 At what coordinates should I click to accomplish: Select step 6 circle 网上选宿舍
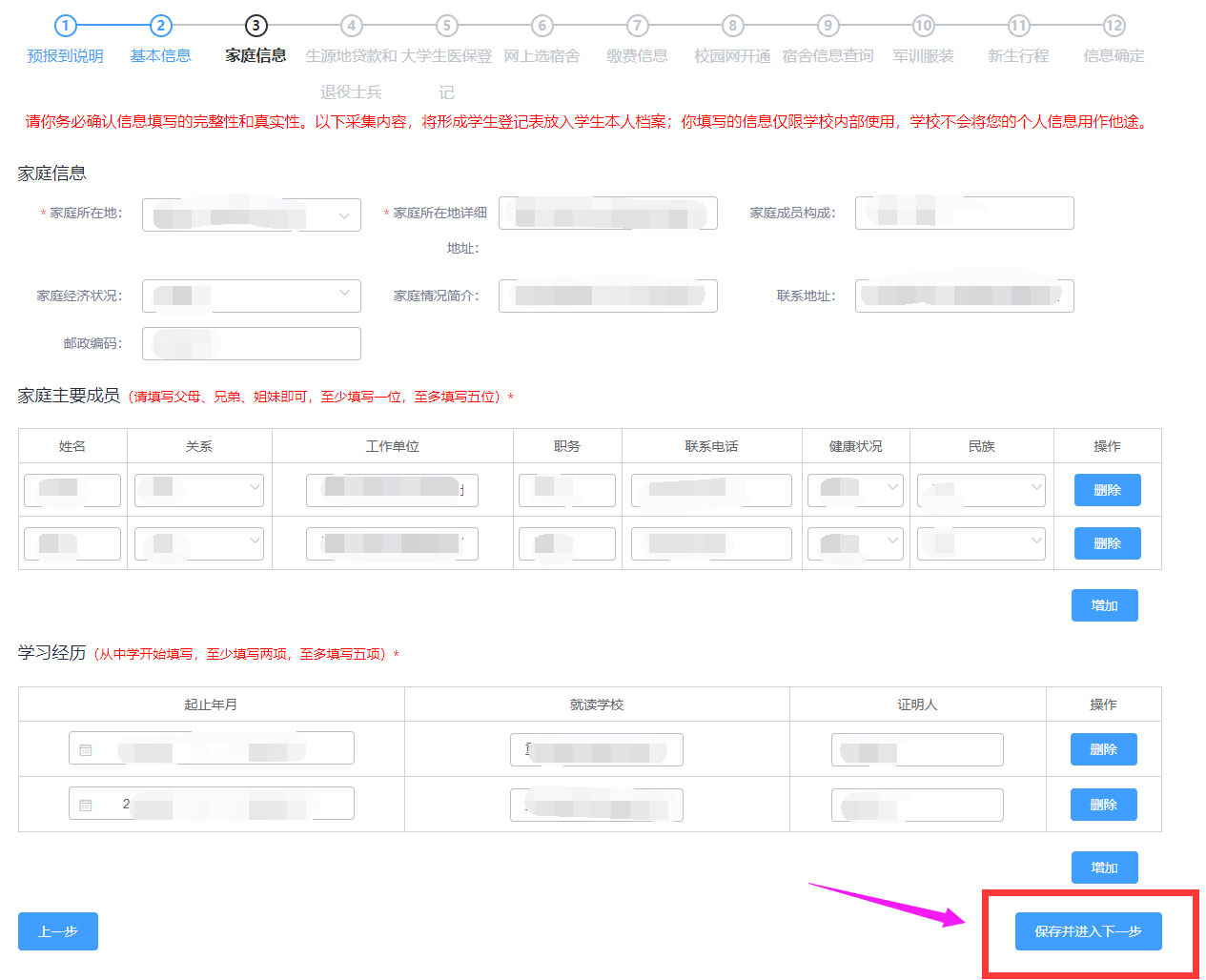coord(542,26)
